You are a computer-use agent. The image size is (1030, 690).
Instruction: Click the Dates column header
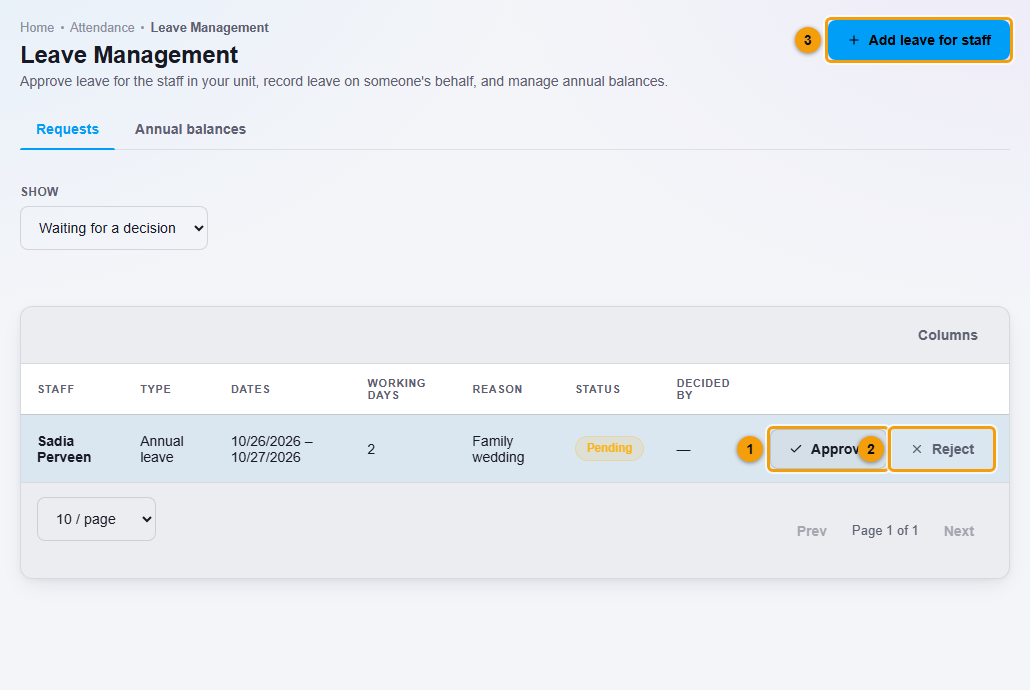point(250,389)
